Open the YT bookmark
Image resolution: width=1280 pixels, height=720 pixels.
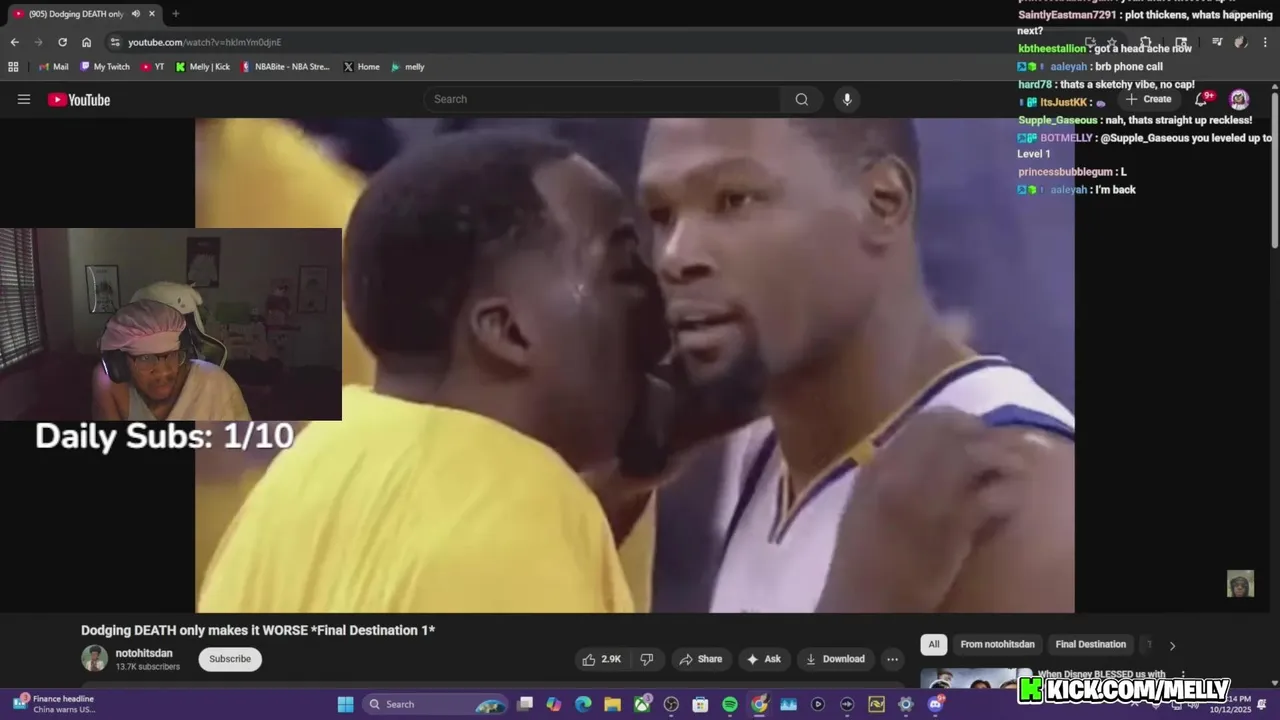(x=153, y=67)
